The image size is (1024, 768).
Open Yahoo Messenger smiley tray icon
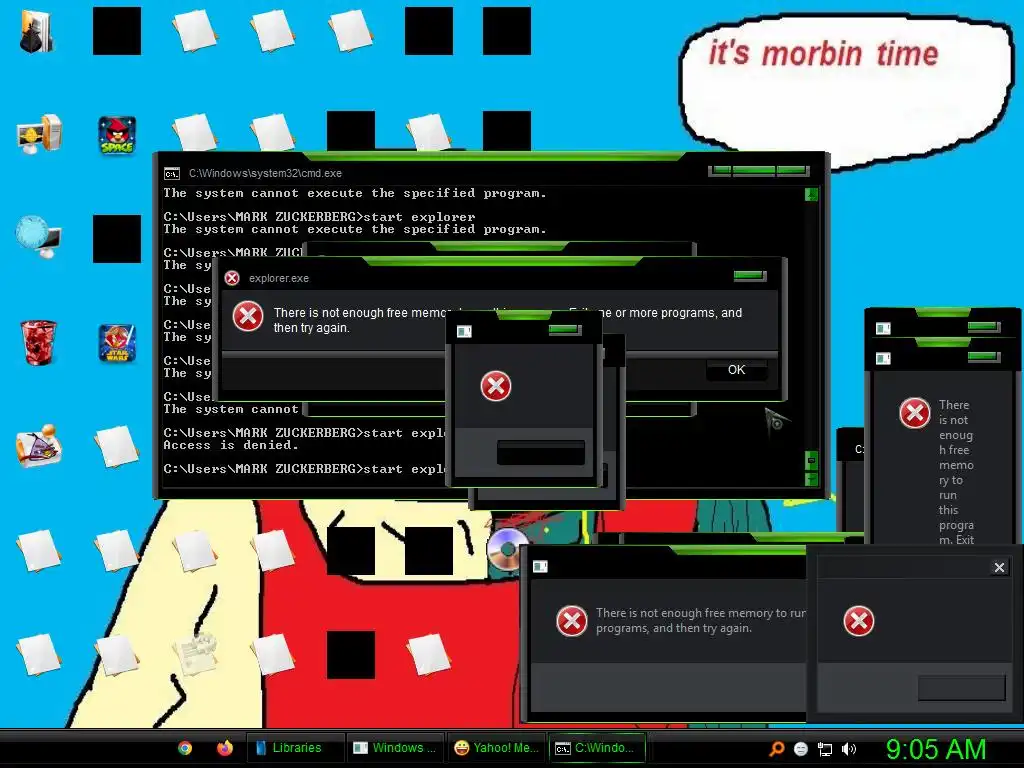click(x=801, y=749)
